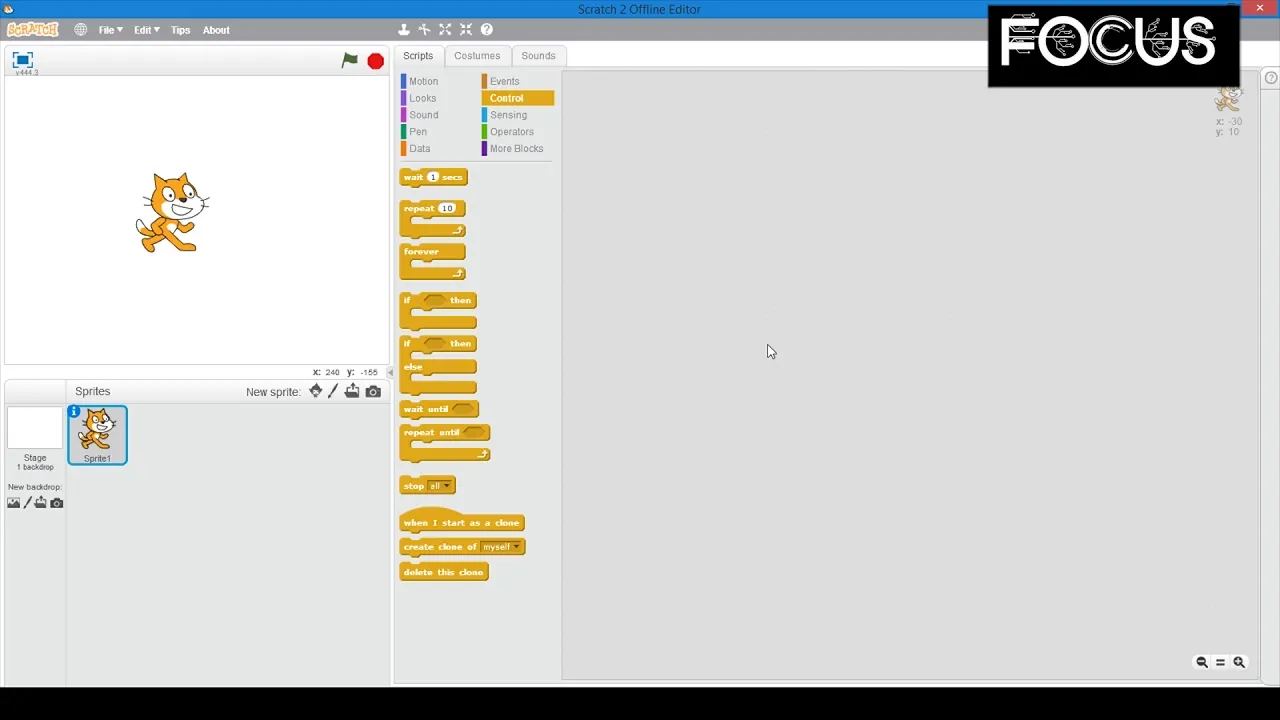The width and height of the screenshot is (1280, 720).
Task: Click the block help question icon
Action: (x=487, y=30)
